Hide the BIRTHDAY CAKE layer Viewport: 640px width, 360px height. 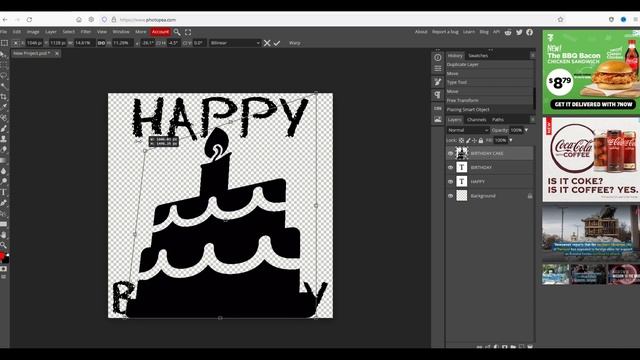(x=451, y=153)
